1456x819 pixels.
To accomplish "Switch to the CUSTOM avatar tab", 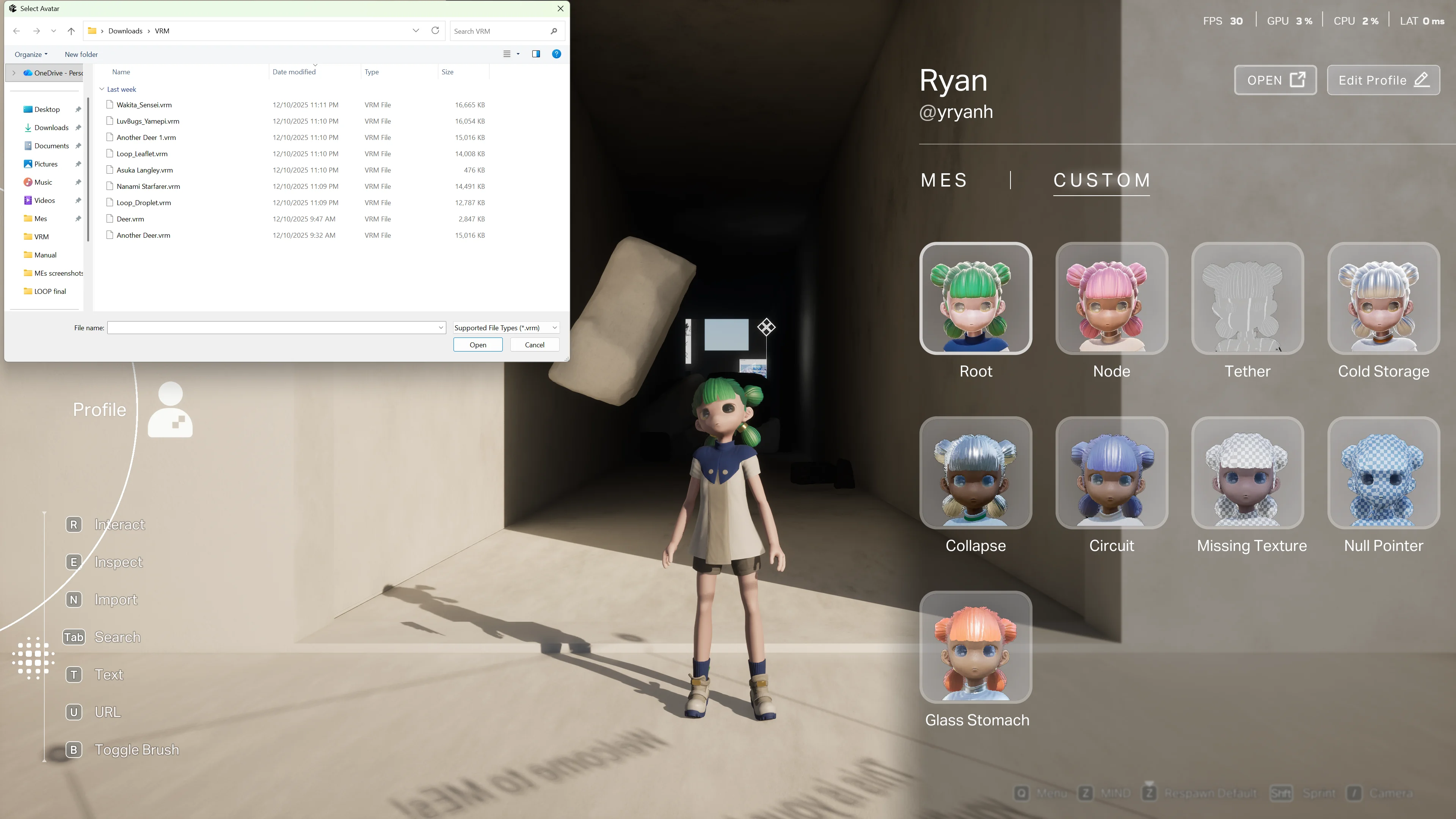I will pos(1101,180).
